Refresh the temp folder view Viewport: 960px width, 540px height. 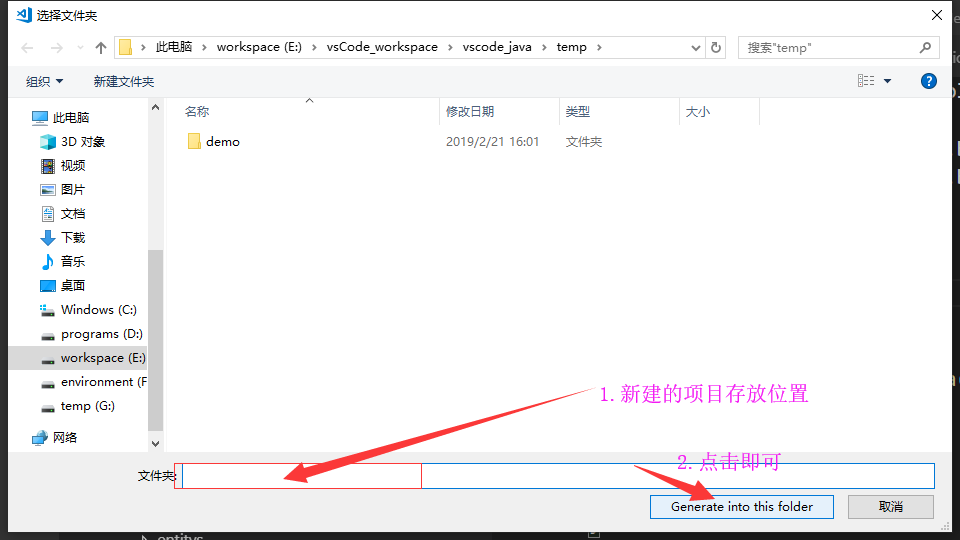pyautogui.click(x=716, y=48)
